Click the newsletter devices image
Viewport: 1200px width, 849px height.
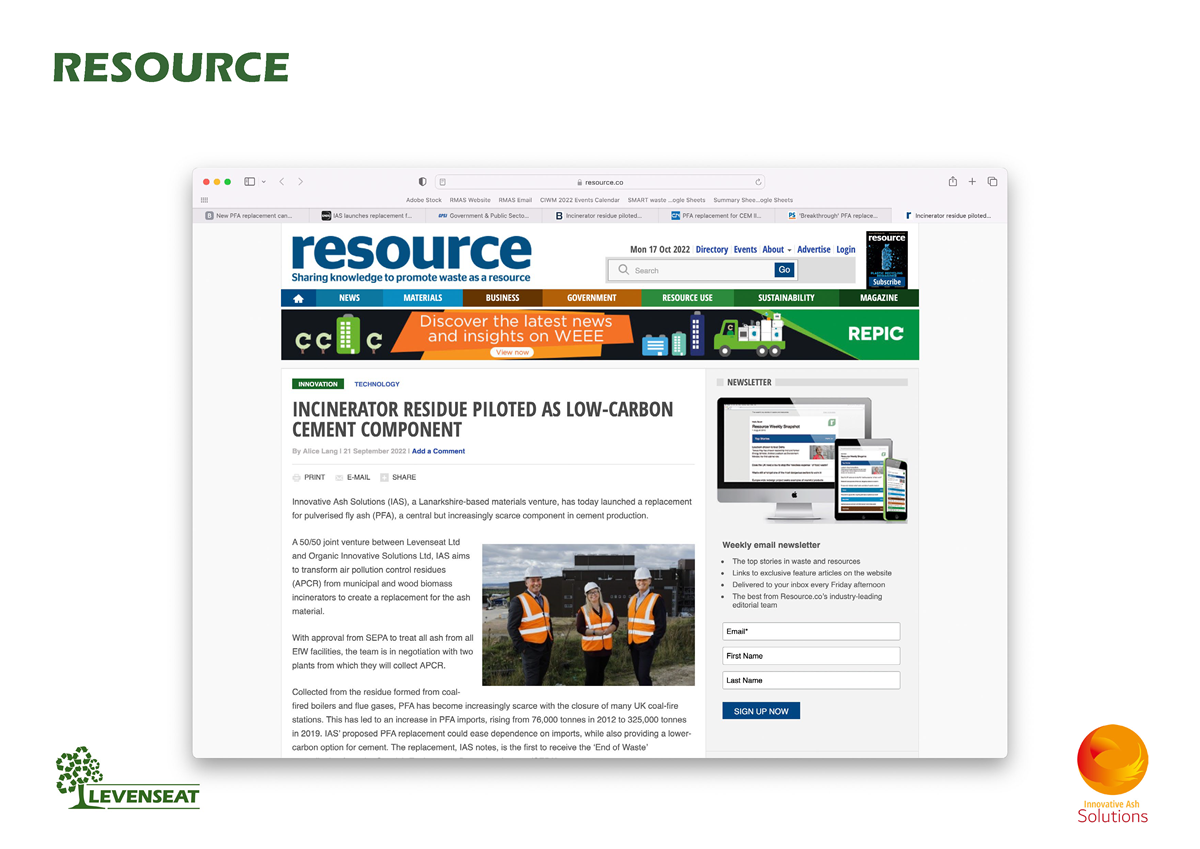click(812, 460)
